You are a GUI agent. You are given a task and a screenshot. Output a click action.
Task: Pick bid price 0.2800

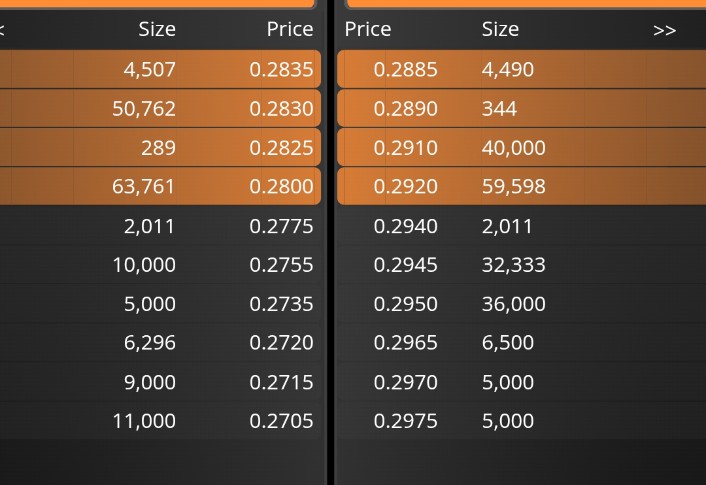coord(281,186)
